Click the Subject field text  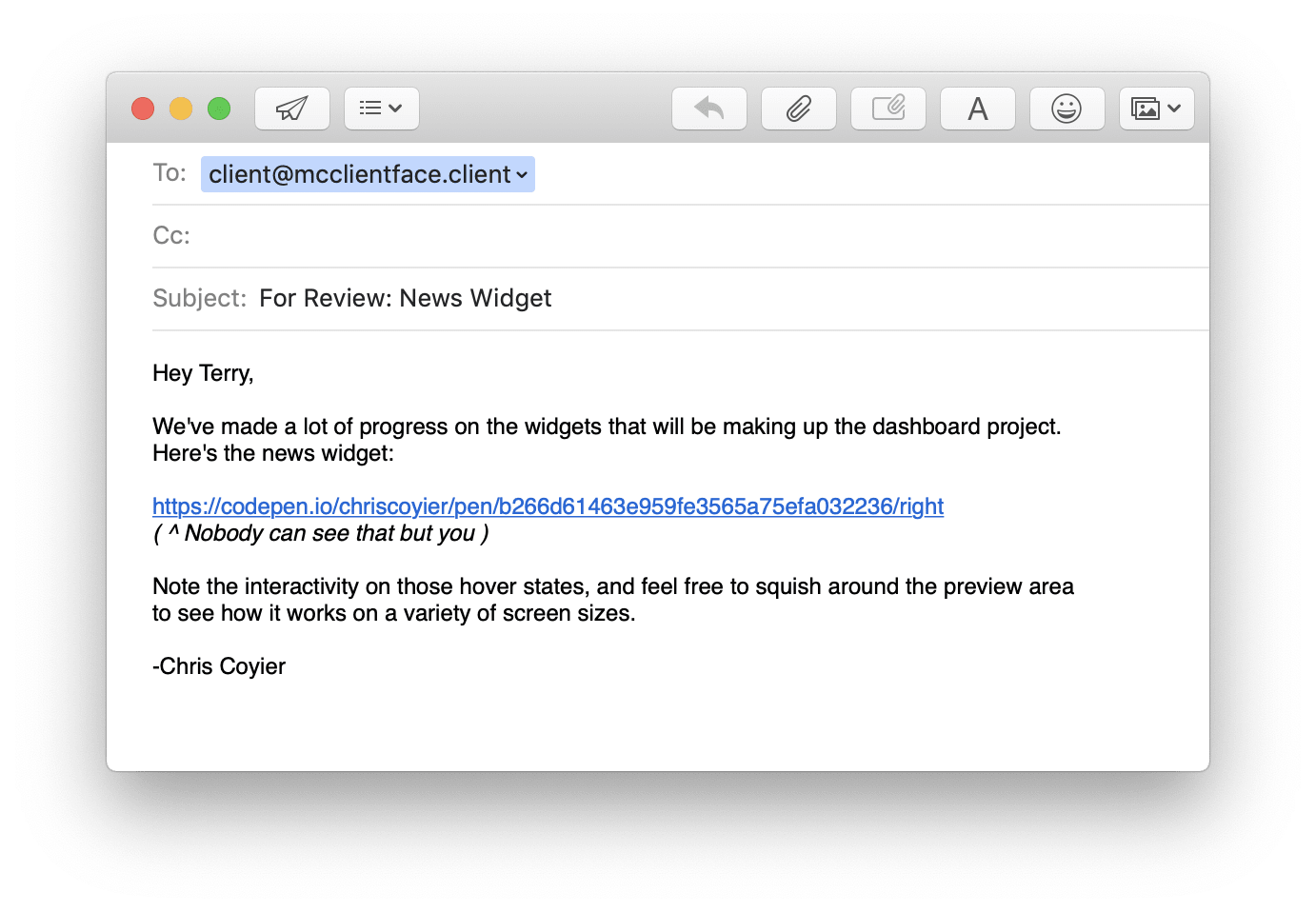click(x=405, y=298)
